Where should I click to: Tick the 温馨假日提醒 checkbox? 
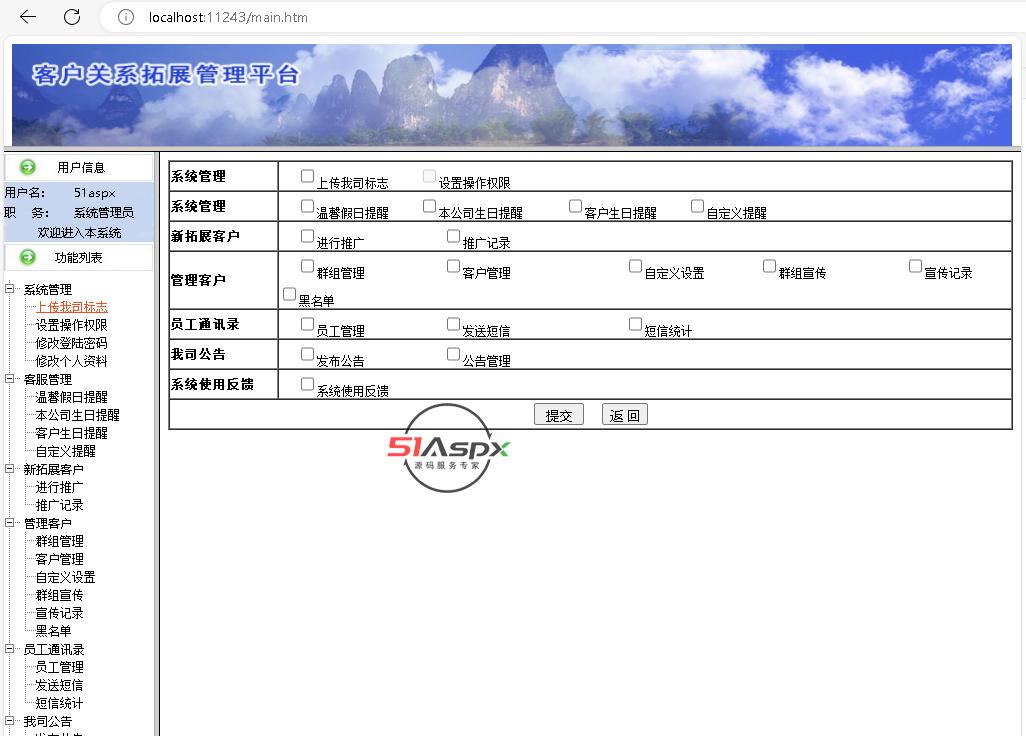(307, 206)
